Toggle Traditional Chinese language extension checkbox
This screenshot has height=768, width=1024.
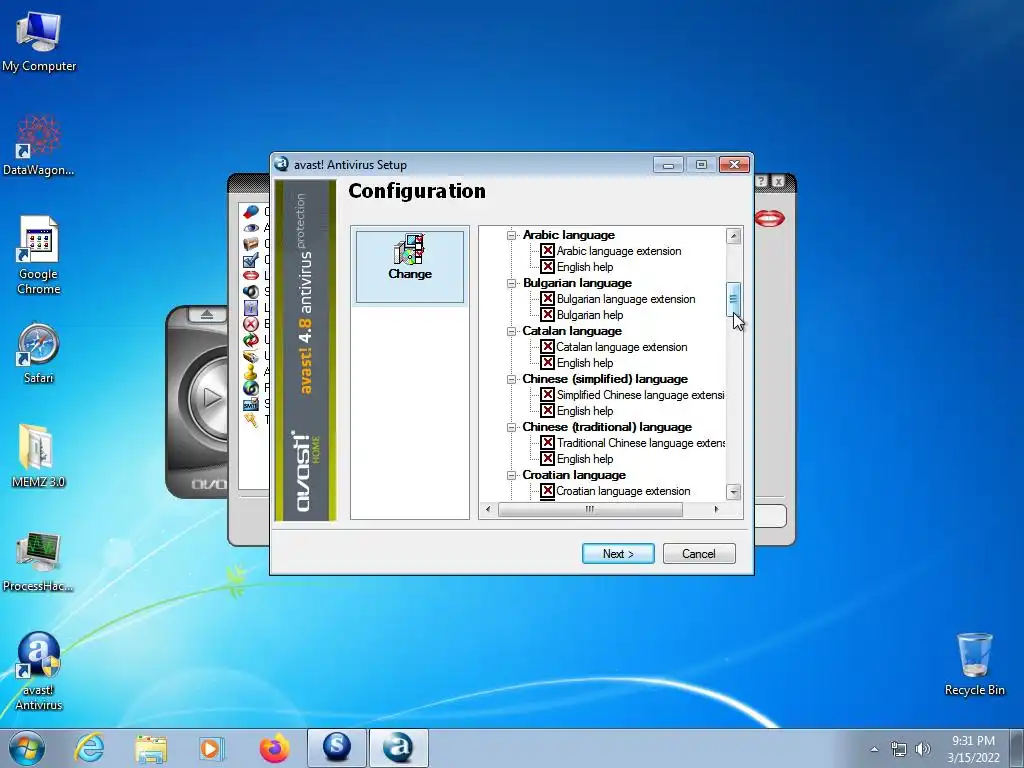(x=547, y=443)
